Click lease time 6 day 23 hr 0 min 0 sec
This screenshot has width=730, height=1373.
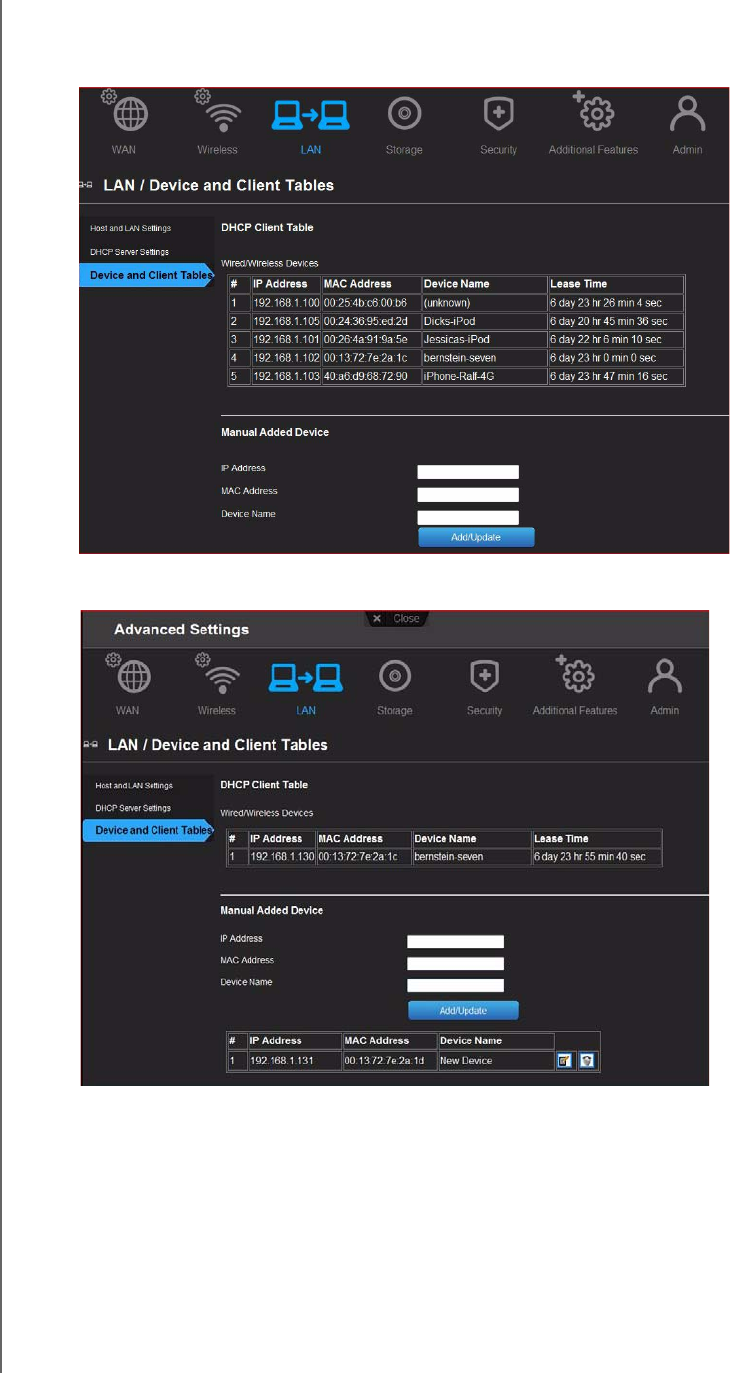(x=616, y=358)
